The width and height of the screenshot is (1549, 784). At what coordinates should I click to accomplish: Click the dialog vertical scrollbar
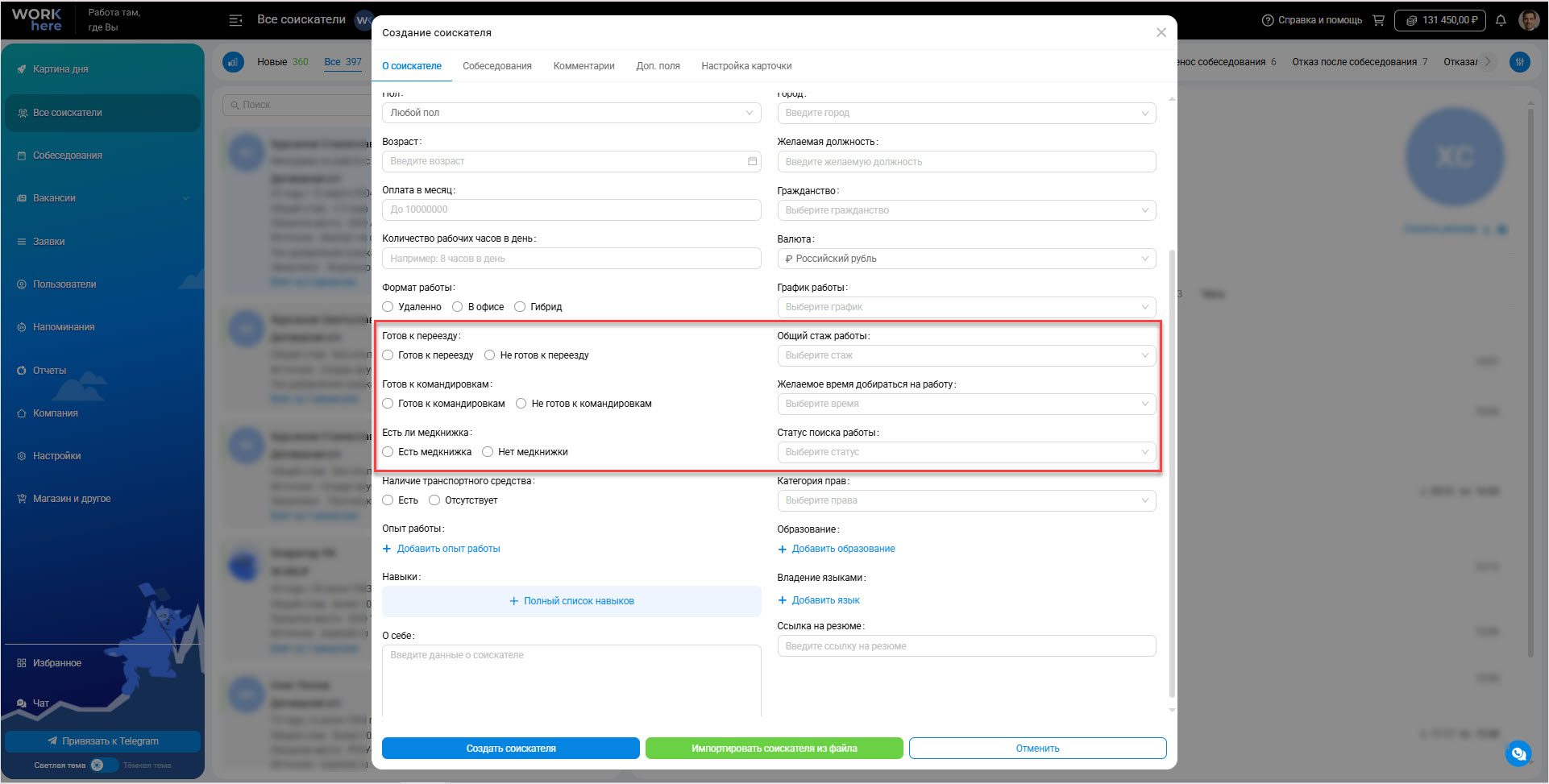pos(1172,474)
